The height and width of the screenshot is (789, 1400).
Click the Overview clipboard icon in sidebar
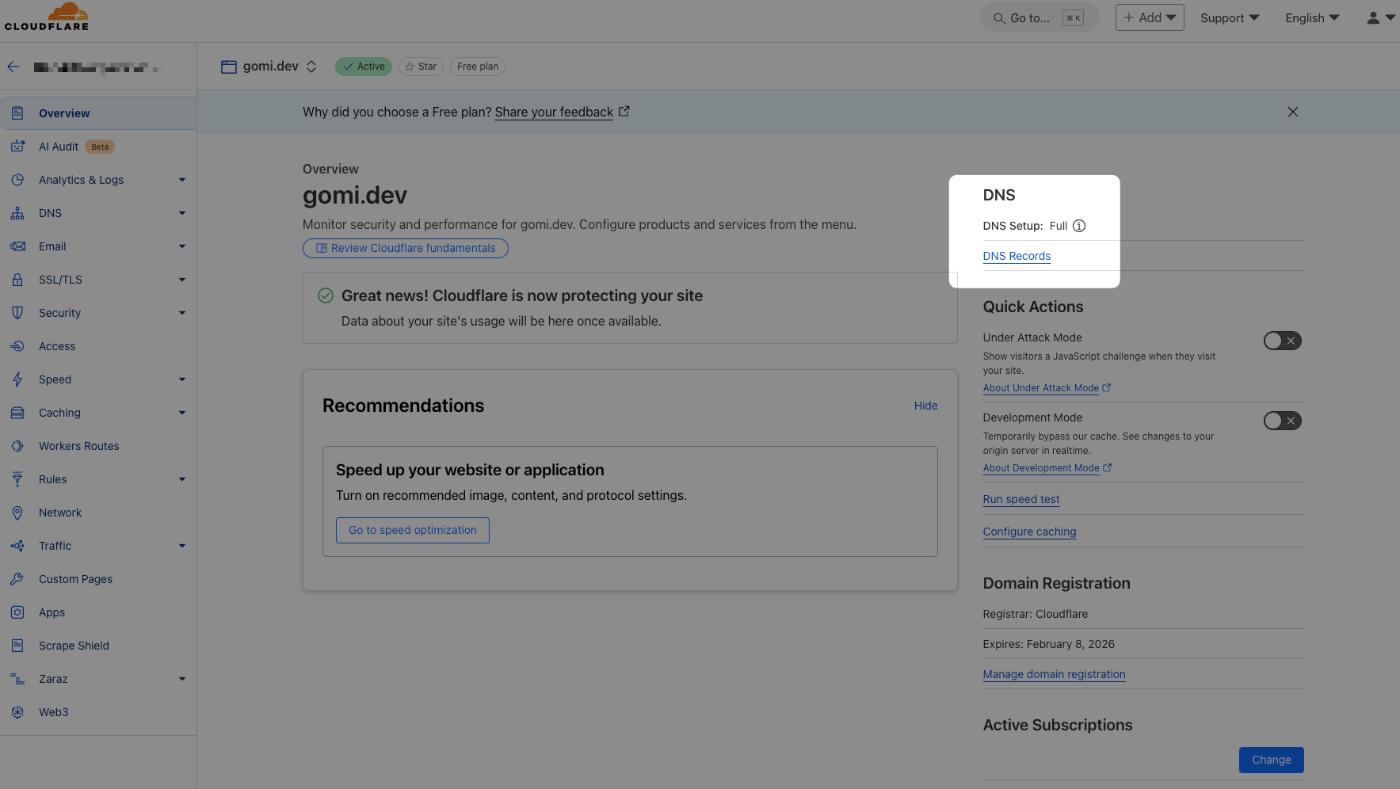17,113
